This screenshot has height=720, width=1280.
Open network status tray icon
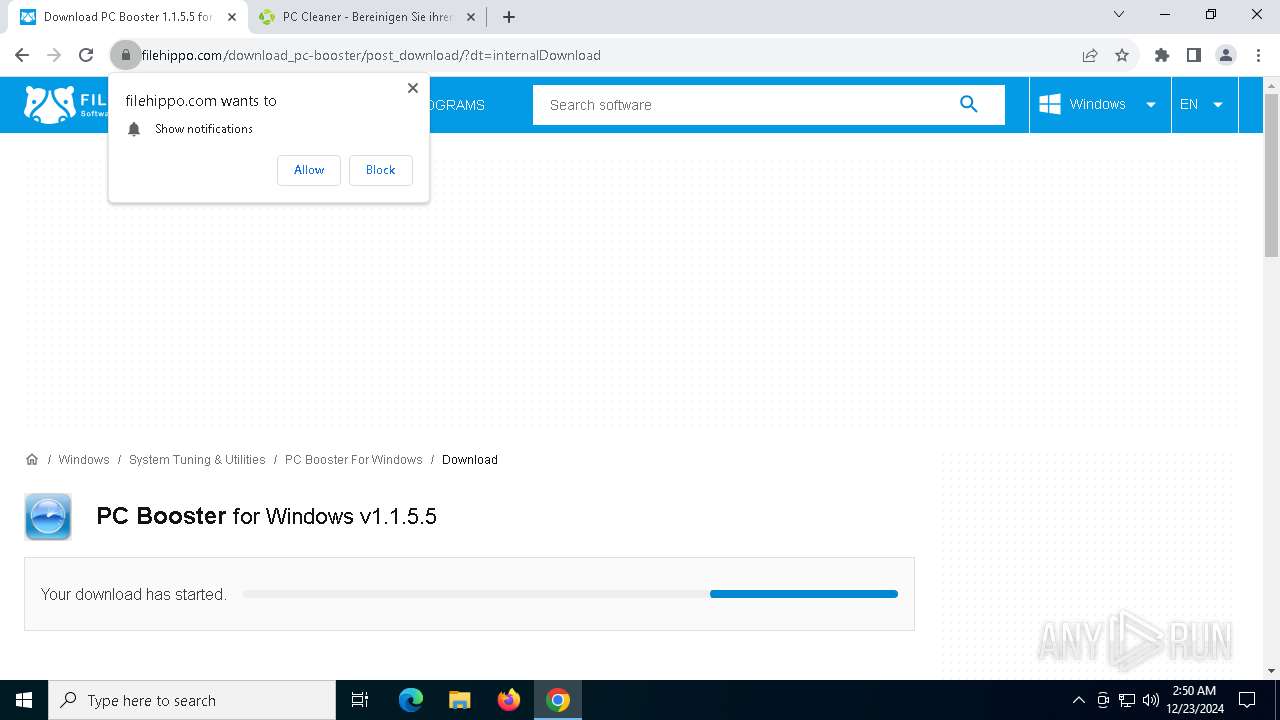pos(1127,700)
